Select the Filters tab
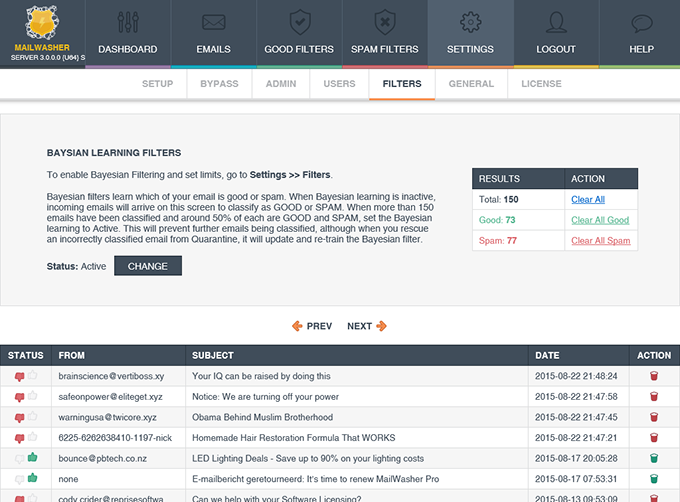Screen dimensions: 680x502 click(x=402, y=84)
